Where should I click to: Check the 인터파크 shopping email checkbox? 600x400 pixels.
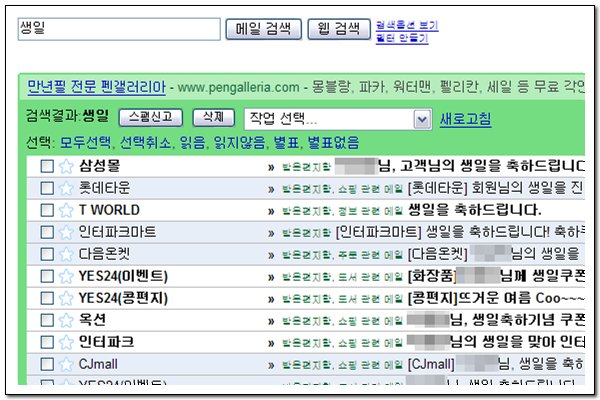click(47, 342)
